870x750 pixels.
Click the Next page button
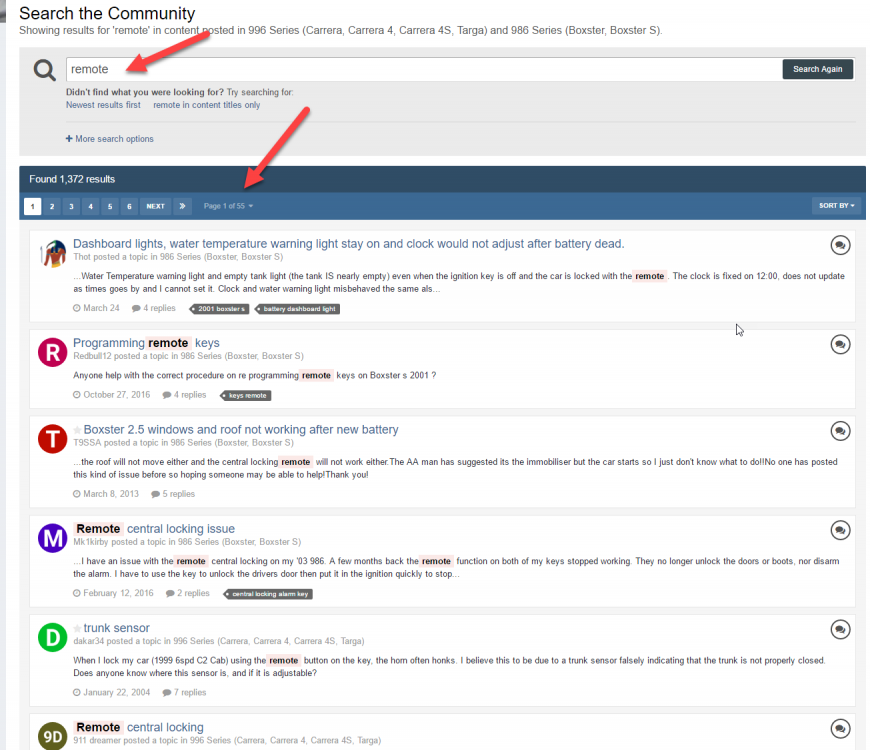pos(155,206)
